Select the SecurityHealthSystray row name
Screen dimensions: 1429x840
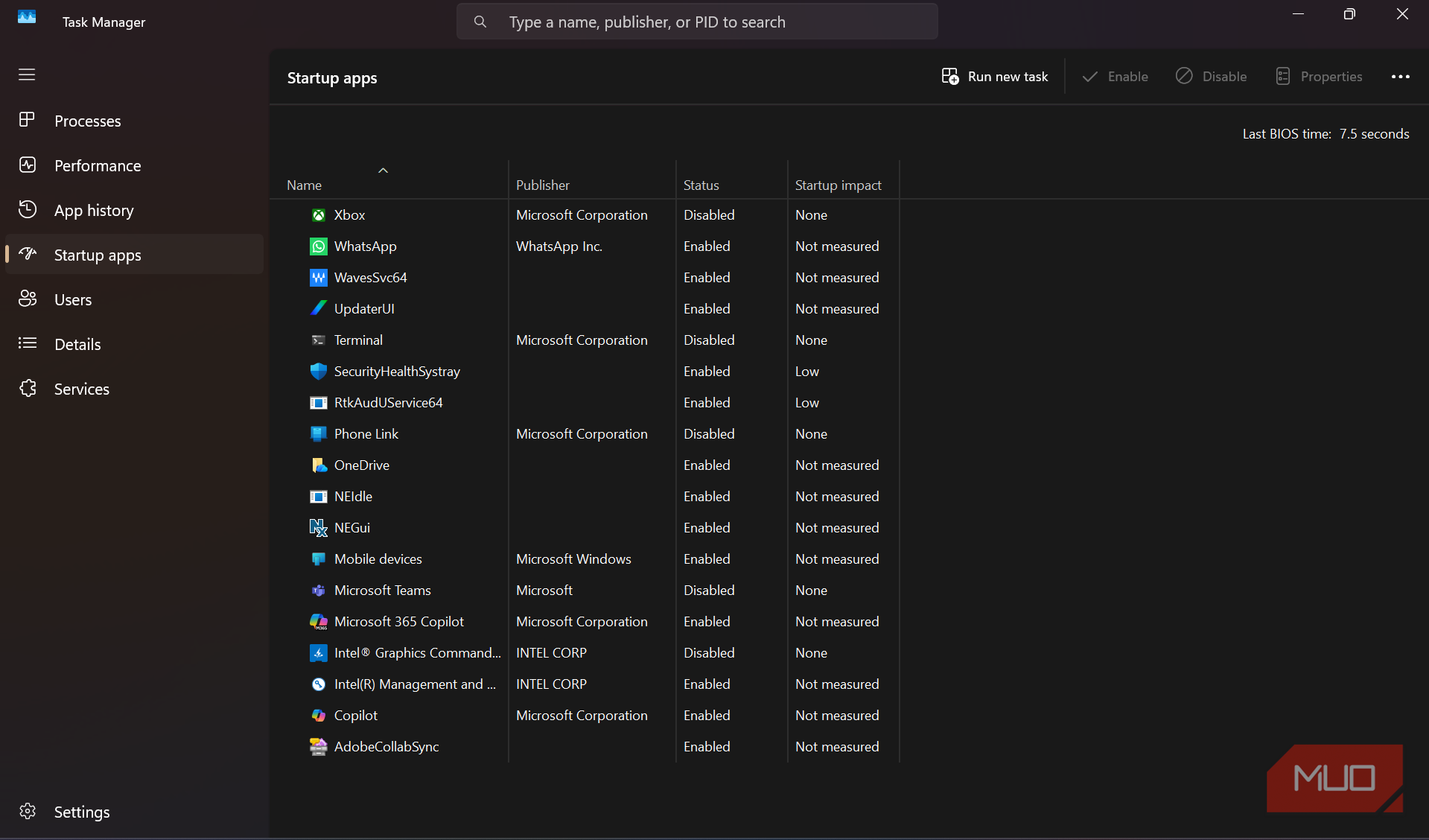coord(397,372)
